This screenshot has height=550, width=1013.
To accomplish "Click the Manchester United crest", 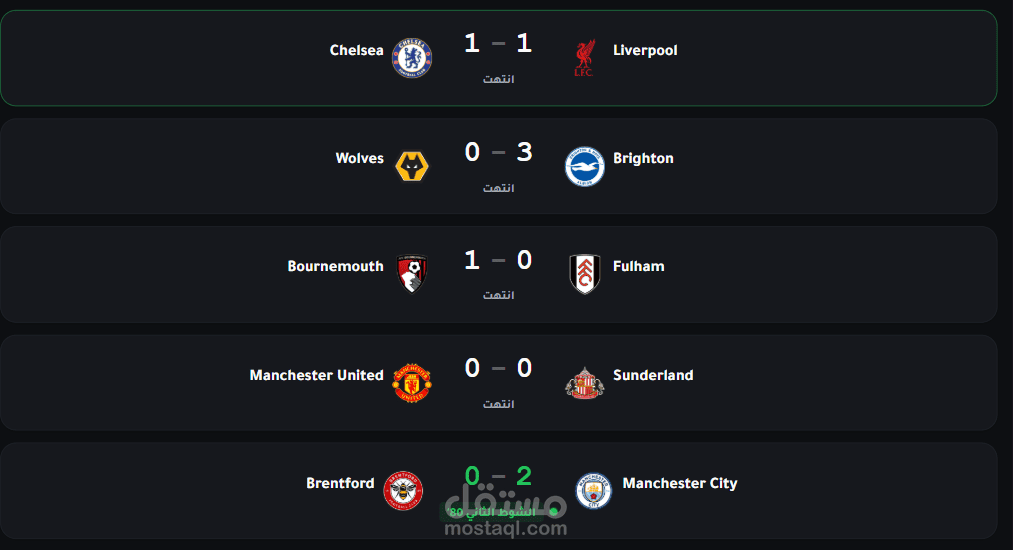I will pos(412,383).
